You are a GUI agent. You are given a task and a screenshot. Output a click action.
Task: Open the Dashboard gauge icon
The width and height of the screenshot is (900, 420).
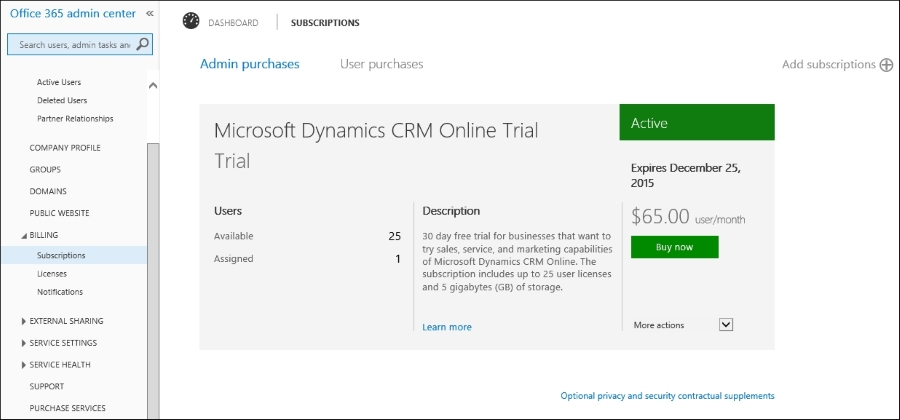pyautogui.click(x=191, y=21)
